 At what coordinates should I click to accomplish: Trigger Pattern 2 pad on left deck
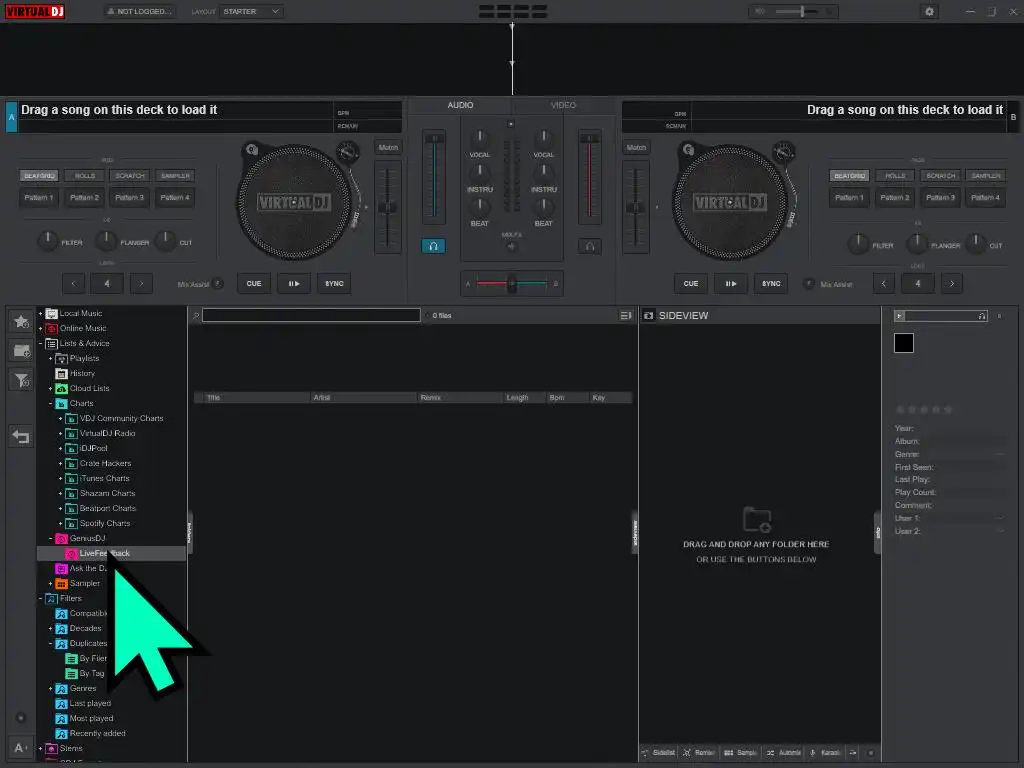[x=84, y=197]
